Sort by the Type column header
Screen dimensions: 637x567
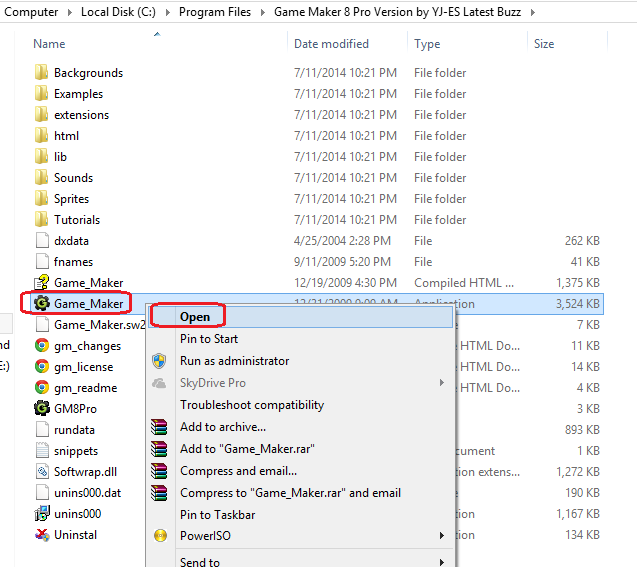[427, 44]
